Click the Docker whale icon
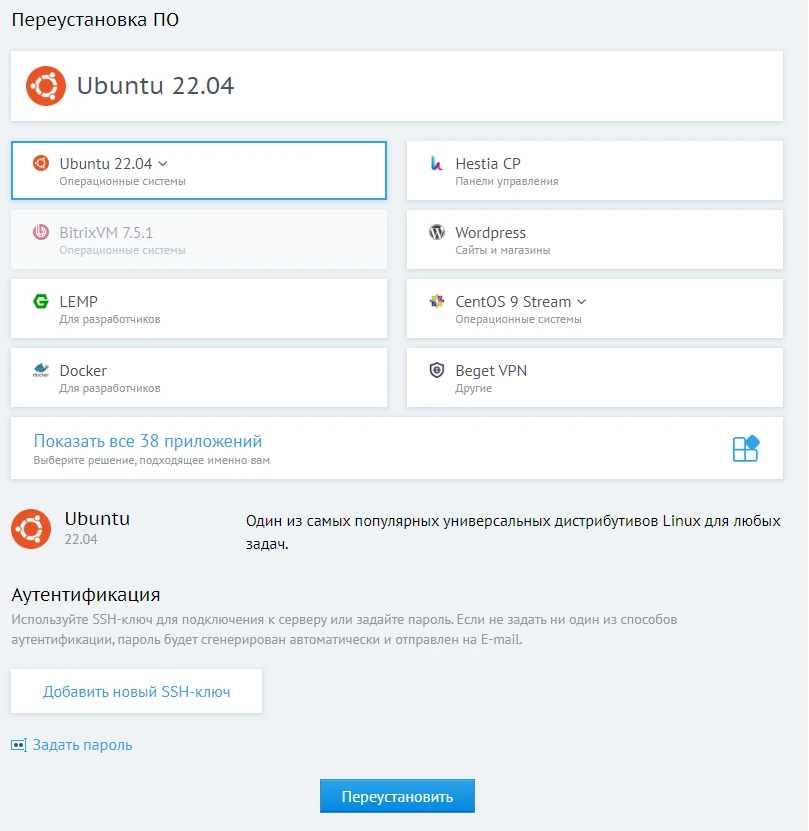Image resolution: width=809 pixels, height=831 pixels. [41, 371]
